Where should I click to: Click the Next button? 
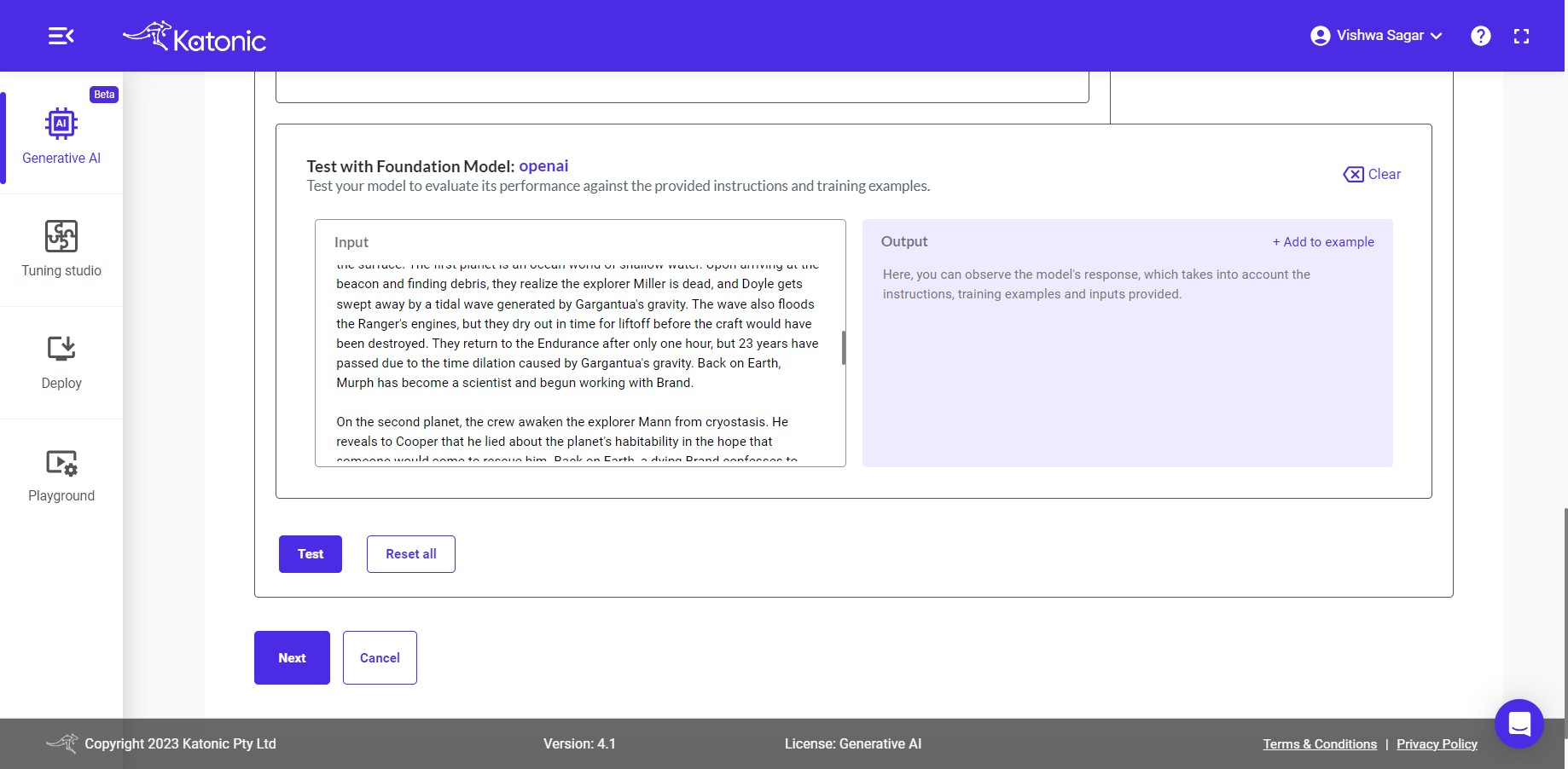(292, 657)
